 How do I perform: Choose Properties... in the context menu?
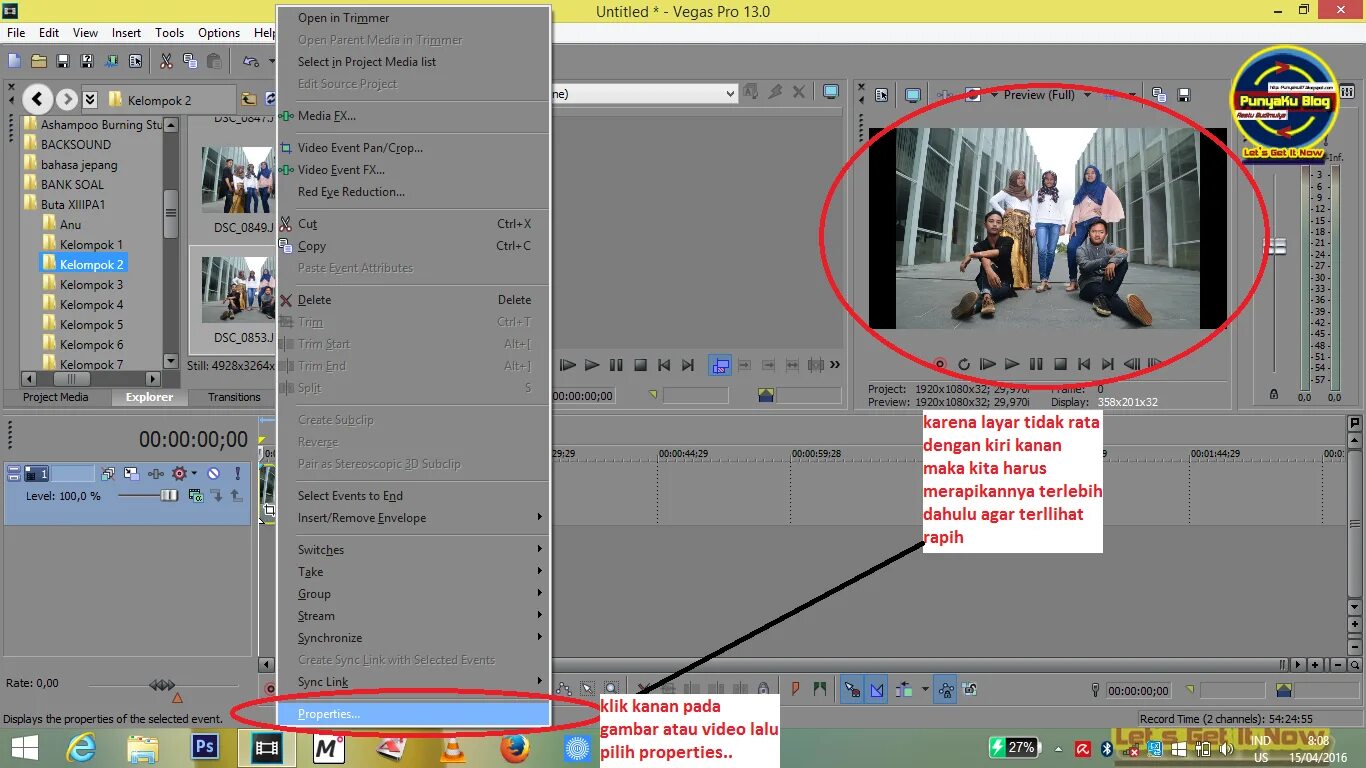click(414, 714)
